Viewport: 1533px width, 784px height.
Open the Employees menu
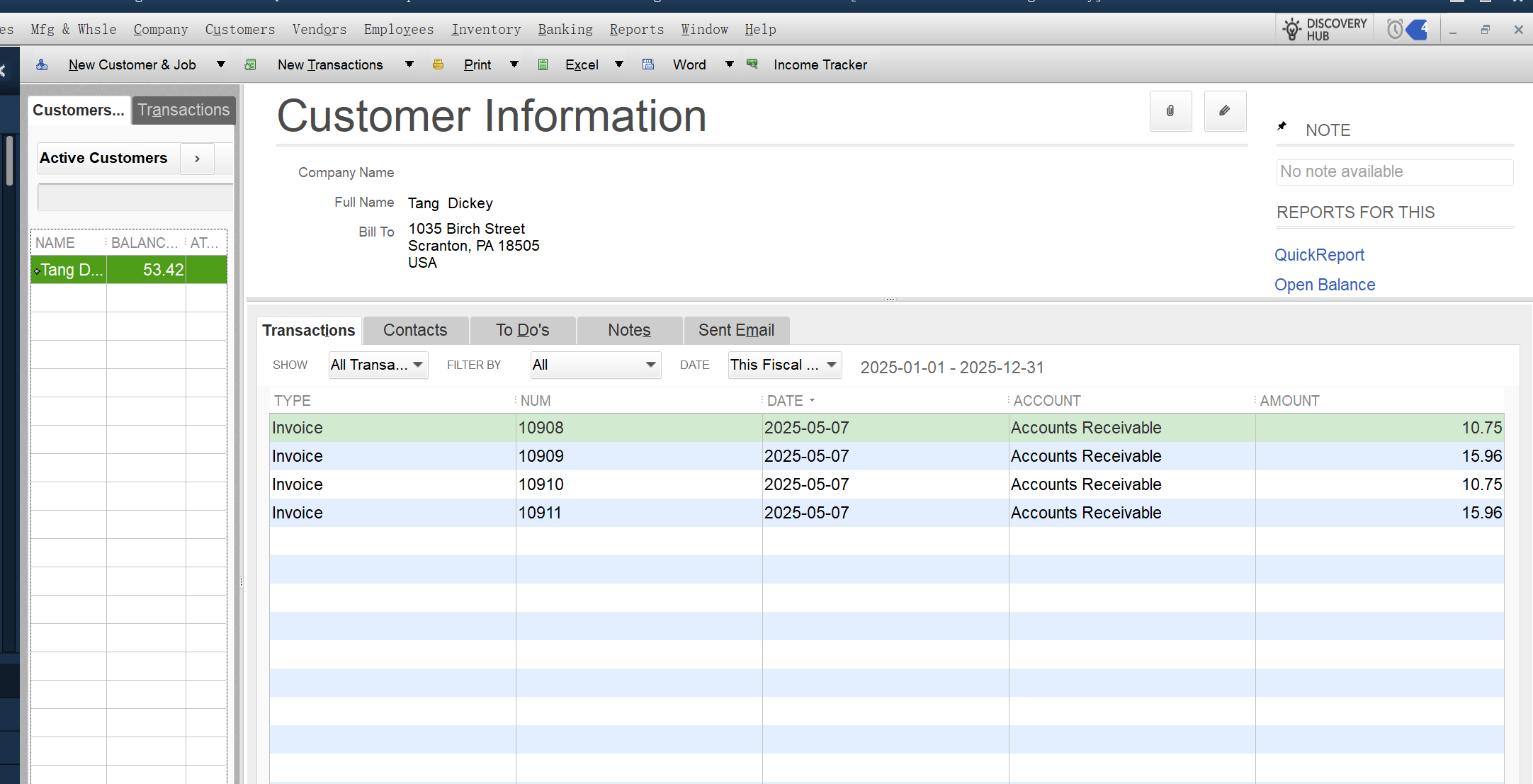399,29
